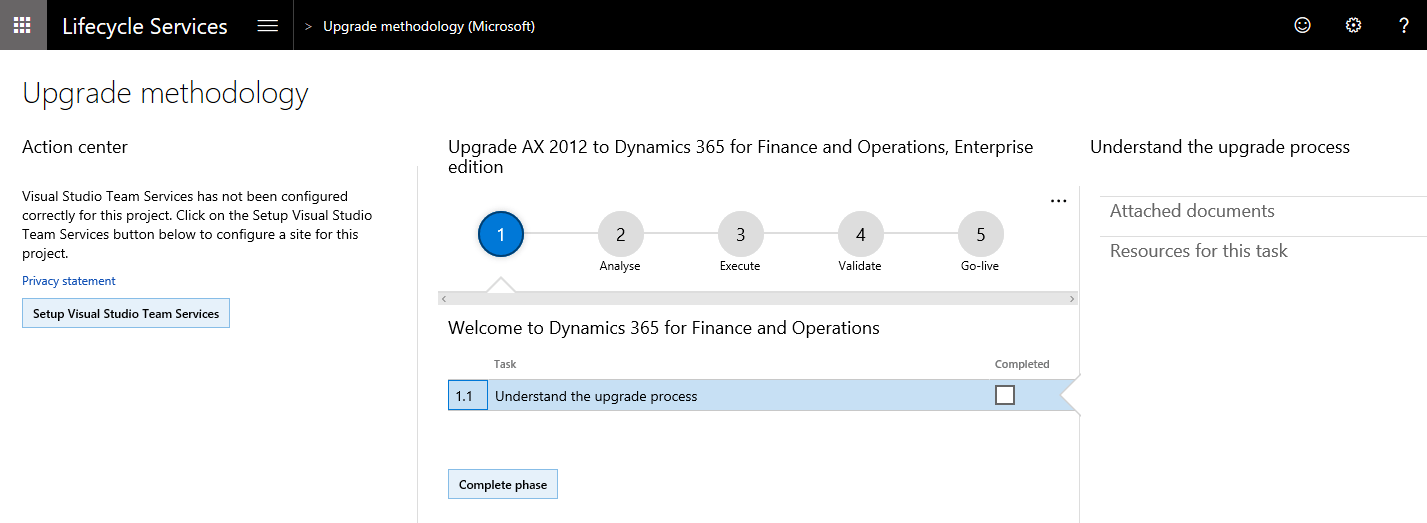1427x523 pixels.
Task: Click the smiley feedback icon
Action: pyautogui.click(x=1302, y=26)
